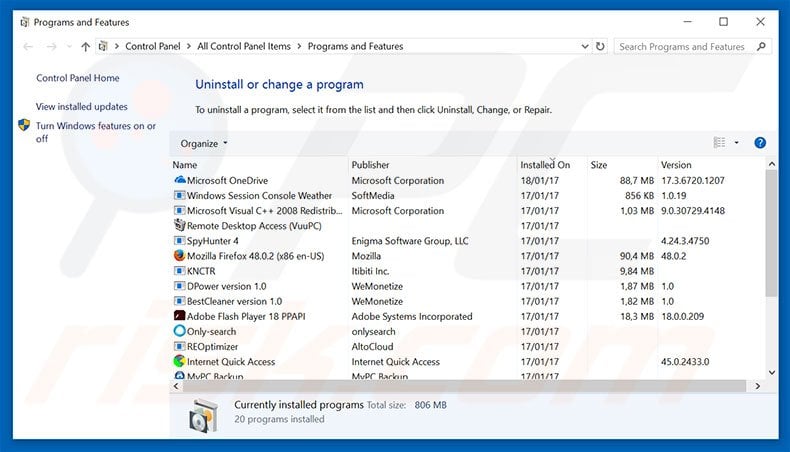The image size is (790, 452).
Task: Click the horizontal scrollbar thumb
Action: (x=464, y=386)
